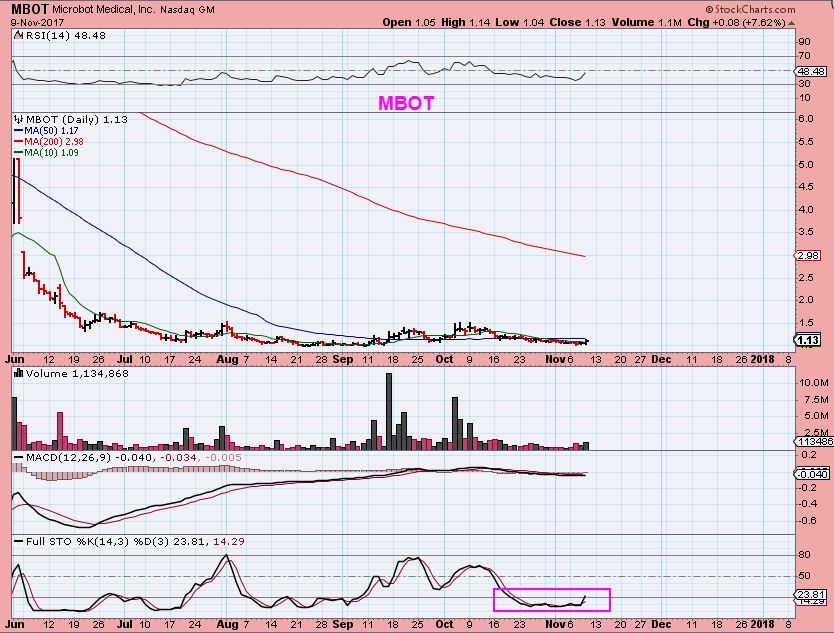Screen dimensions: 834x633
Task: Click the Volume 1,134,868 panel label
Action: point(77,374)
